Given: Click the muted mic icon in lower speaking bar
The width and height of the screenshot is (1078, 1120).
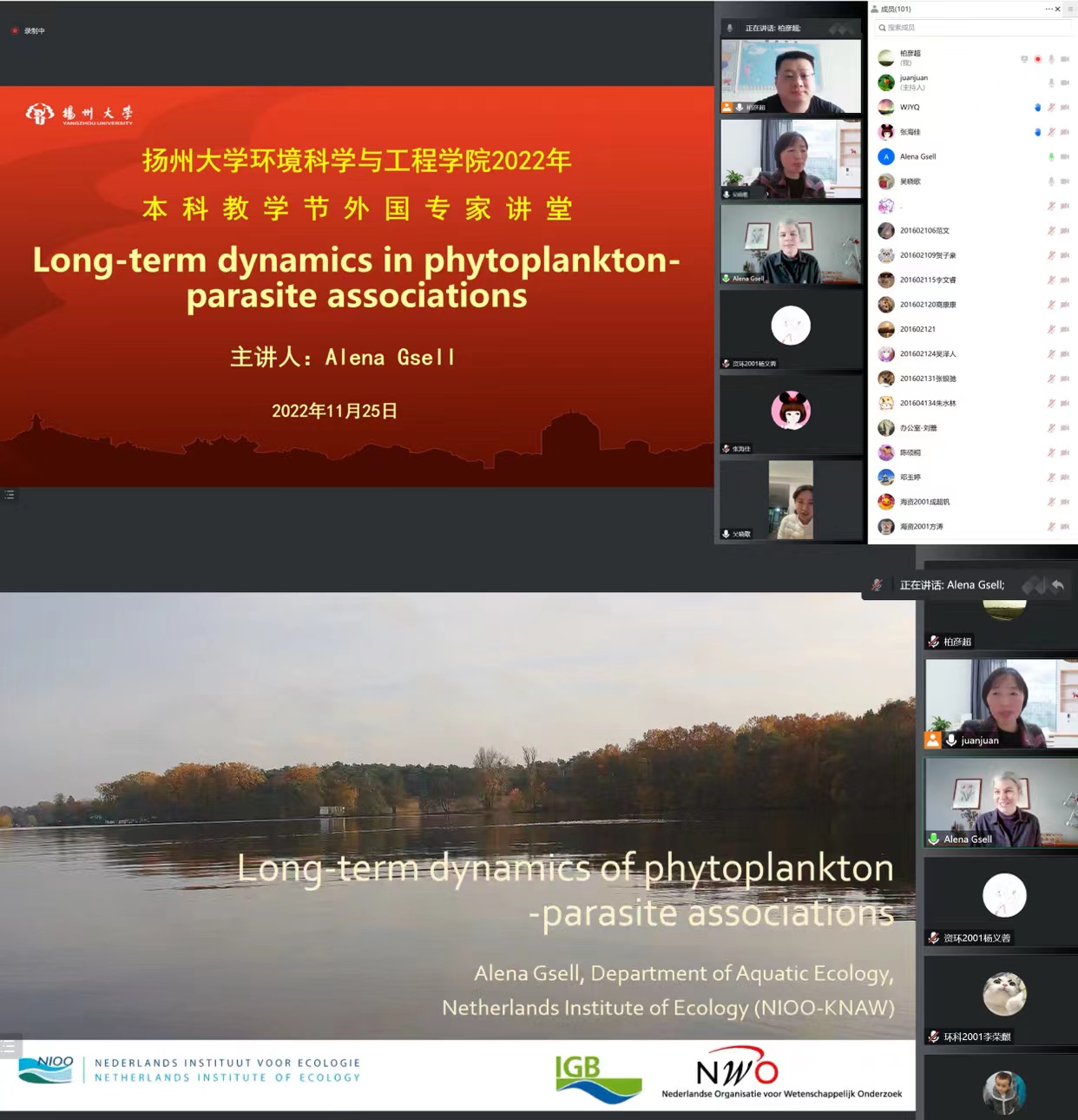Looking at the screenshot, I should (878, 585).
